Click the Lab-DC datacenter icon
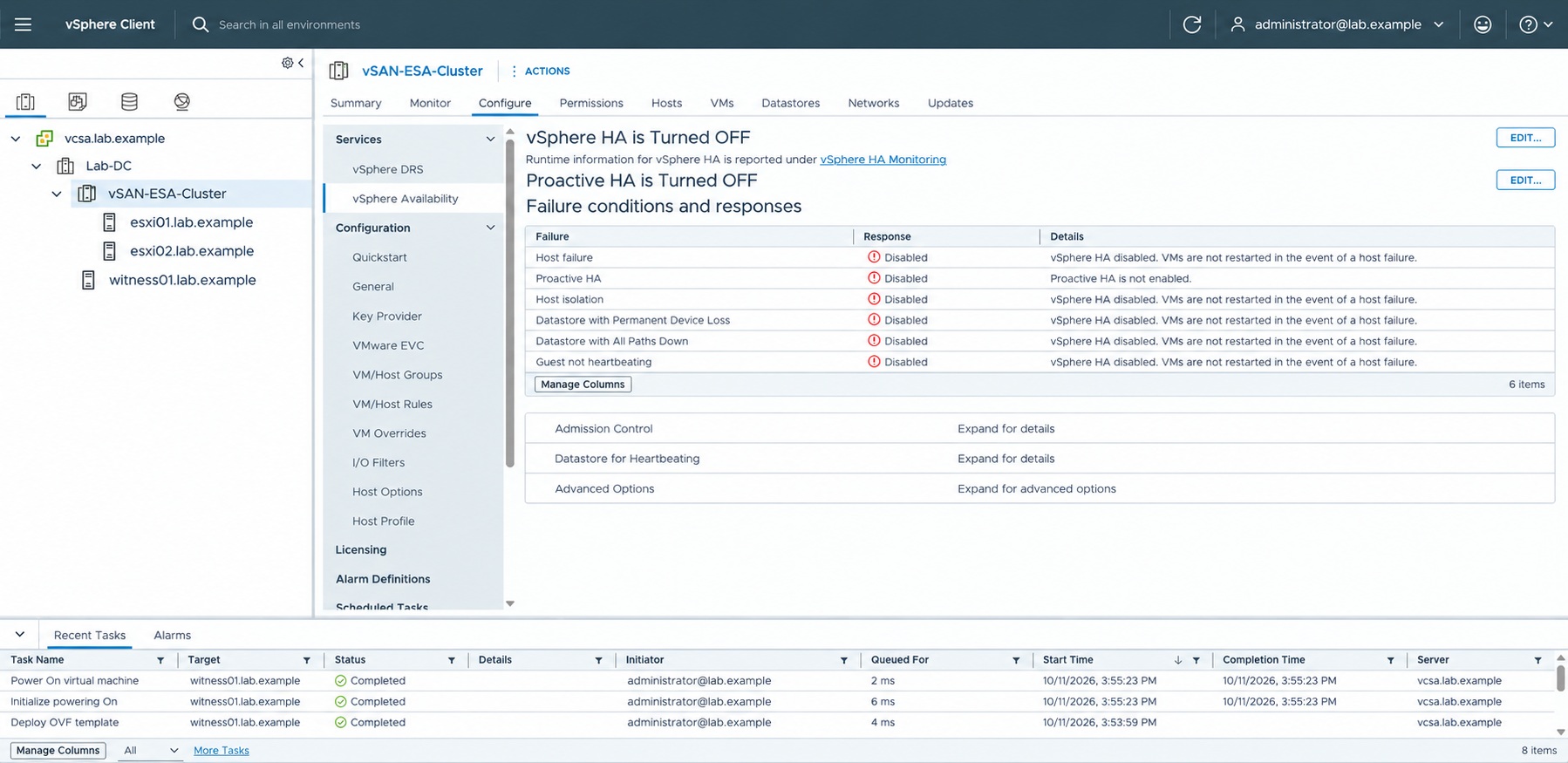Screen dimensions: 1568x763 tap(65, 166)
